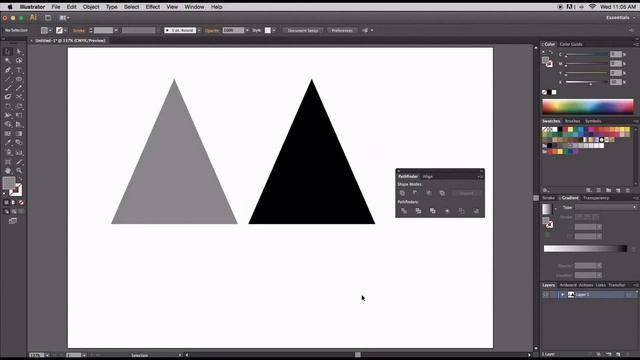Open the Pathfinder panel flyout menu
Image resolution: width=640 pixels, height=360 pixels.
click(x=480, y=176)
